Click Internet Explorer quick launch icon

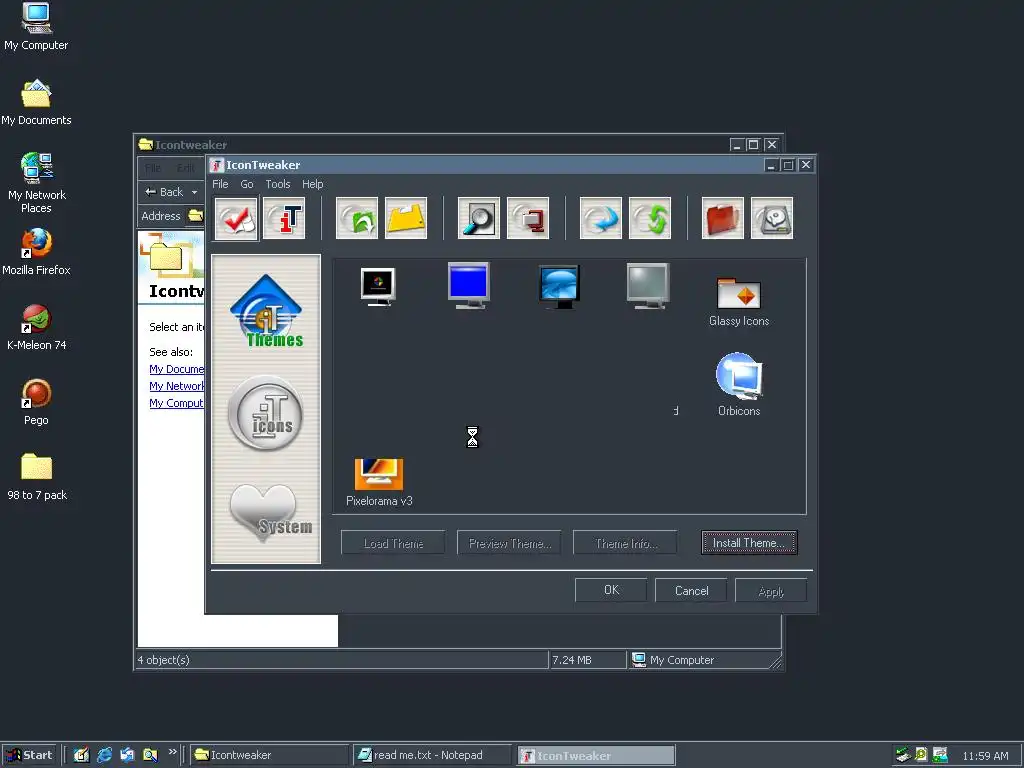[x=104, y=755]
